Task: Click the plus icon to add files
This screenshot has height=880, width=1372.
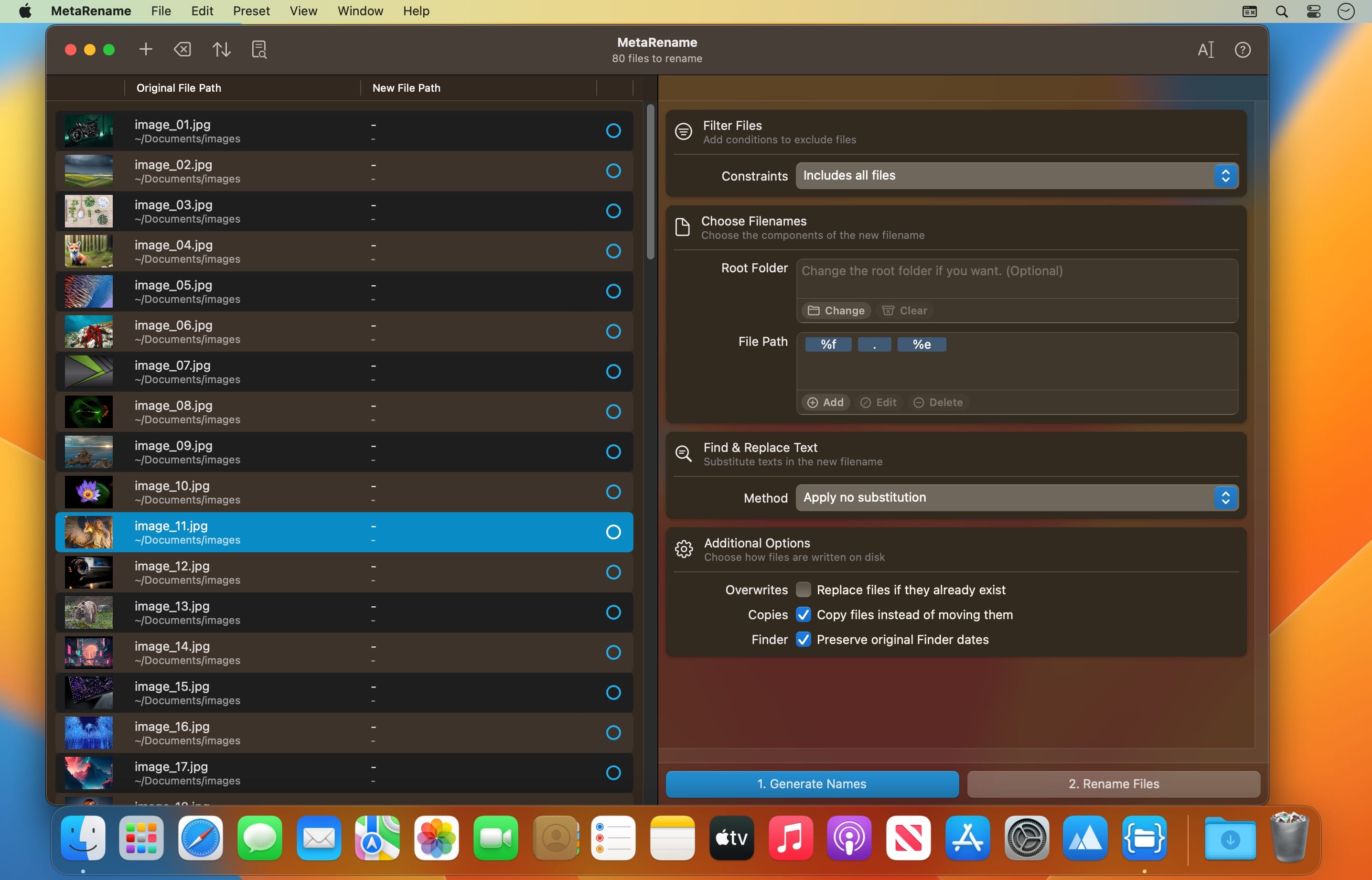Action: pyautogui.click(x=146, y=50)
